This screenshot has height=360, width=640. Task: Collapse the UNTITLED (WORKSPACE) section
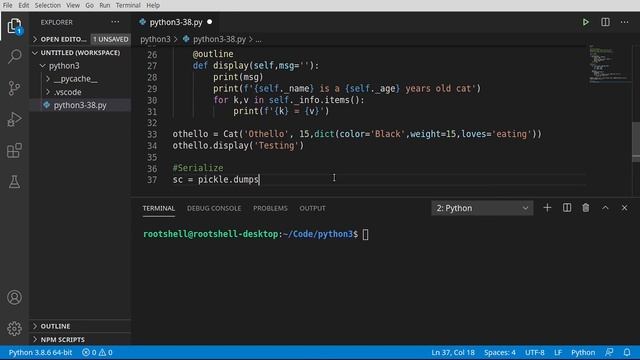[80, 53]
